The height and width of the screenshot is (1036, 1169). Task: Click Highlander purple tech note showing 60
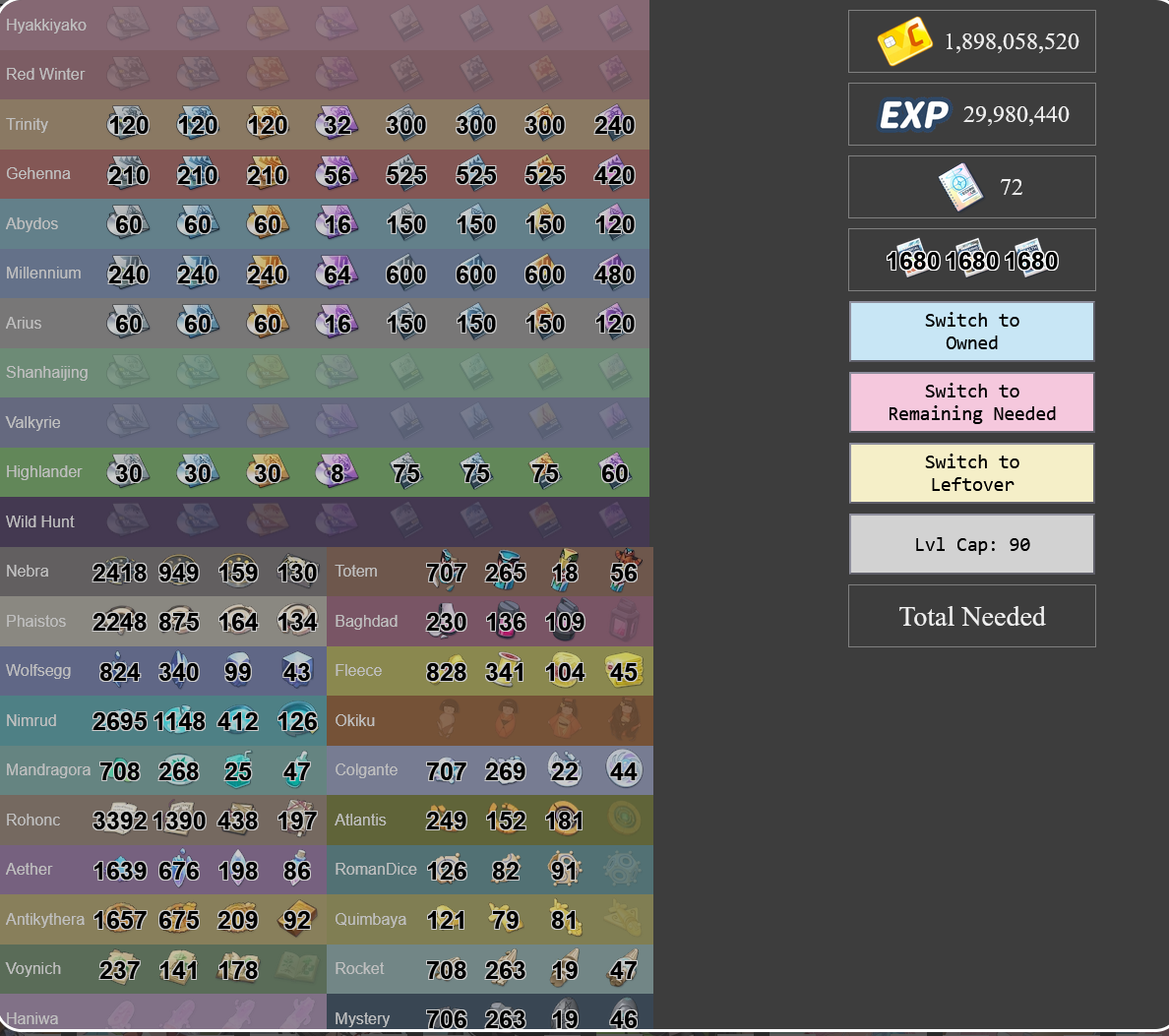coord(614,472)
